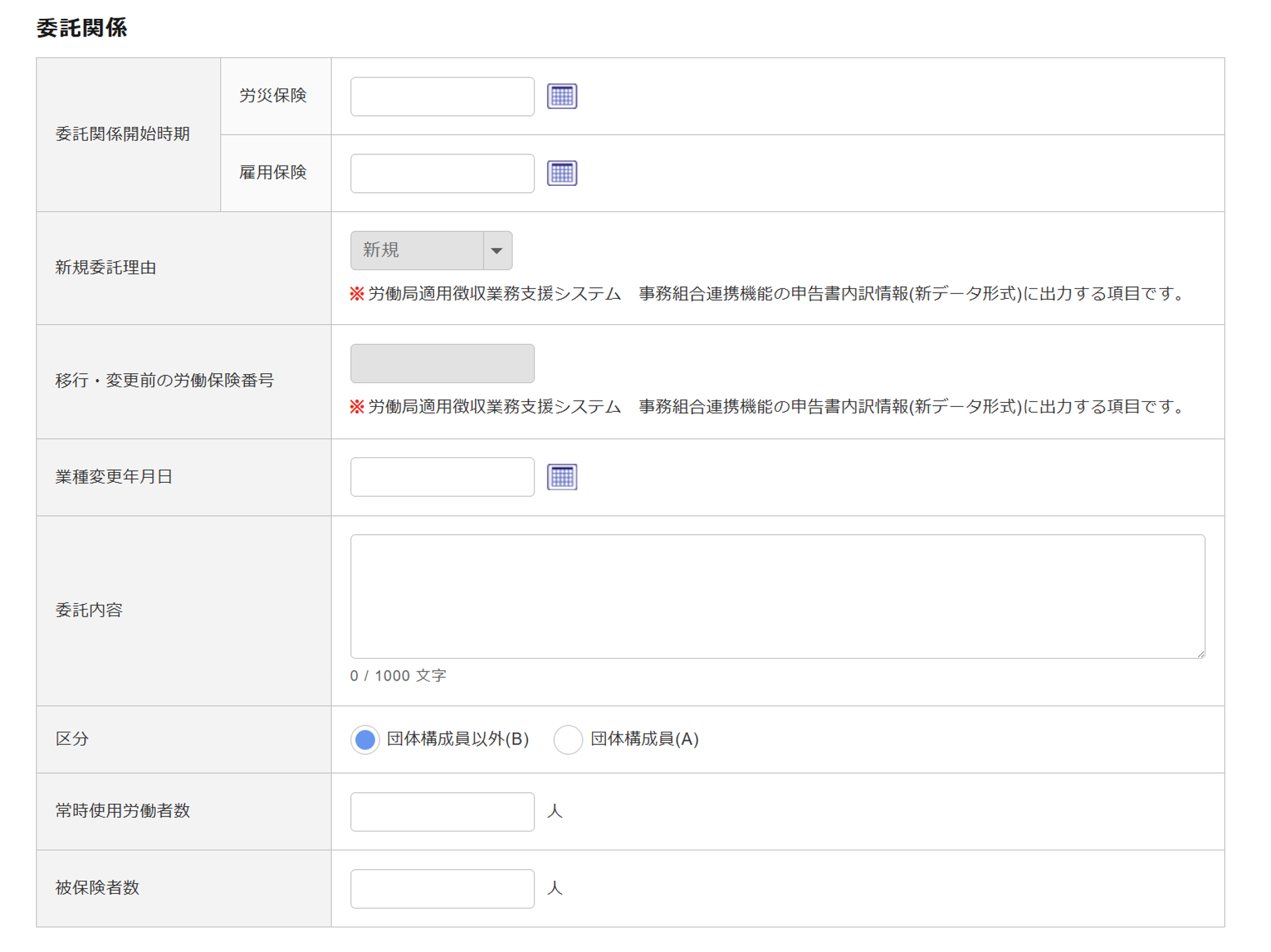Click the 0 / 1000 文字 character counter
Viewport: 1271px width, 952px height.
(x=398, y=676)
